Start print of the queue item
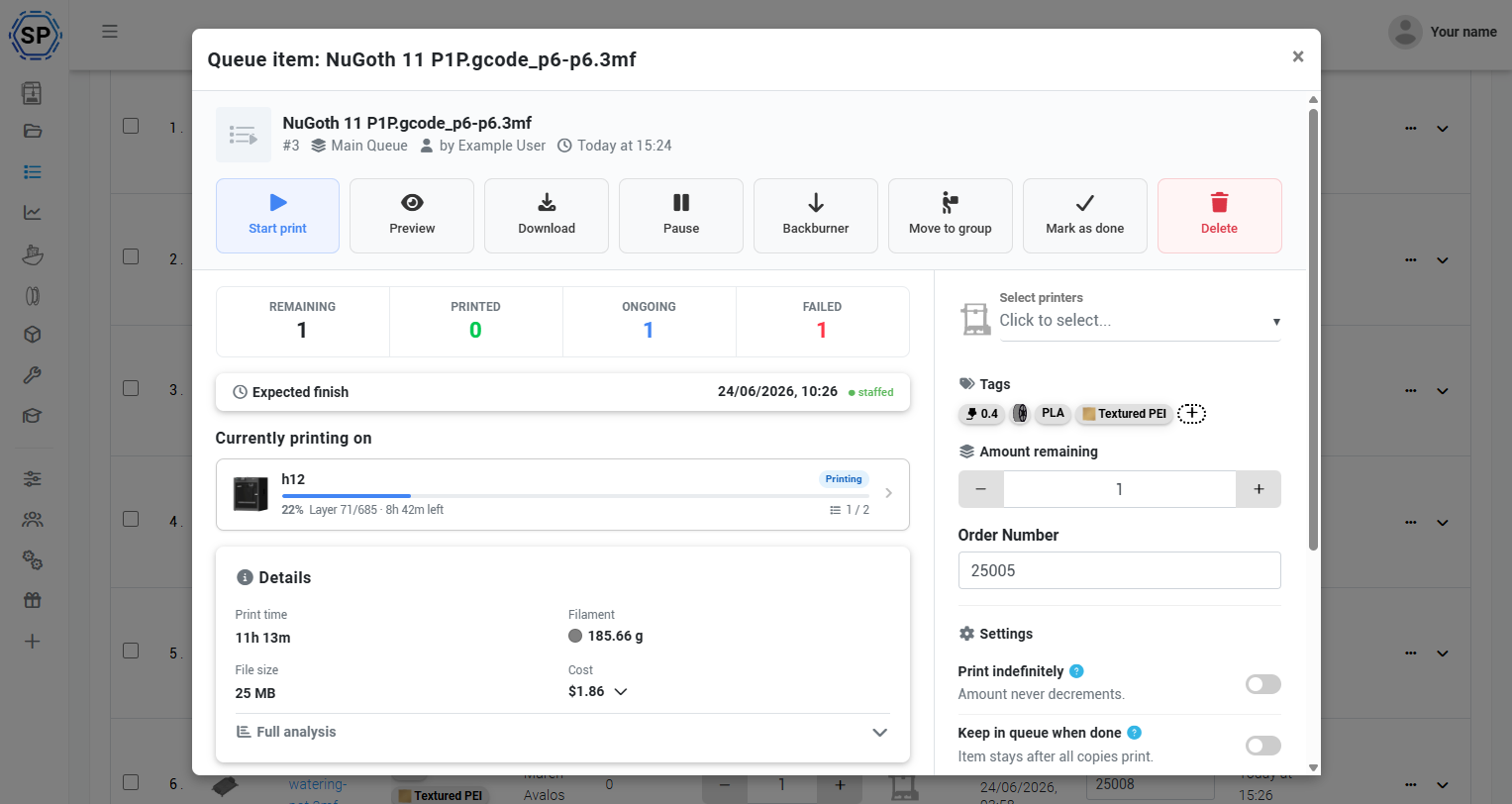Image resolution: width=1512 pixels, height=804 pixels. click(x=277, y=216)
